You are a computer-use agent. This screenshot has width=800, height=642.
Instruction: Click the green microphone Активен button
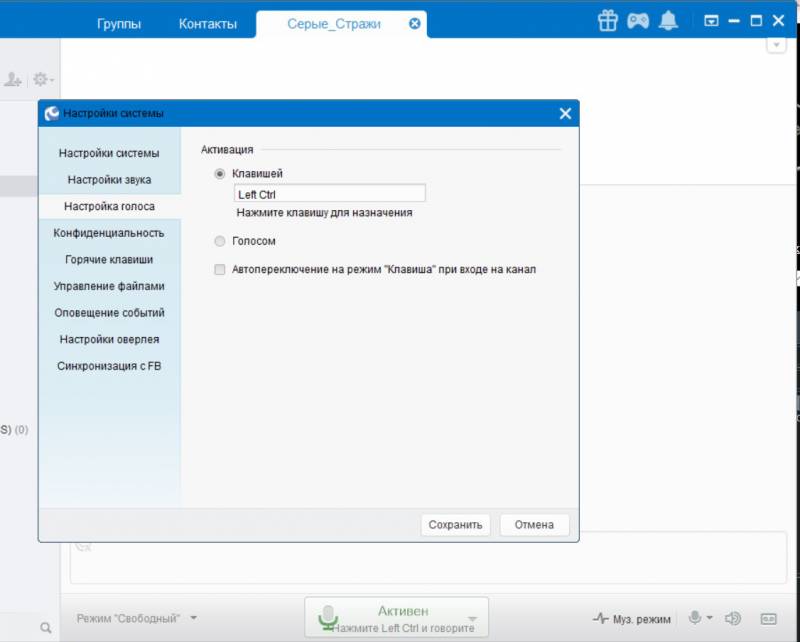(396, 618)
